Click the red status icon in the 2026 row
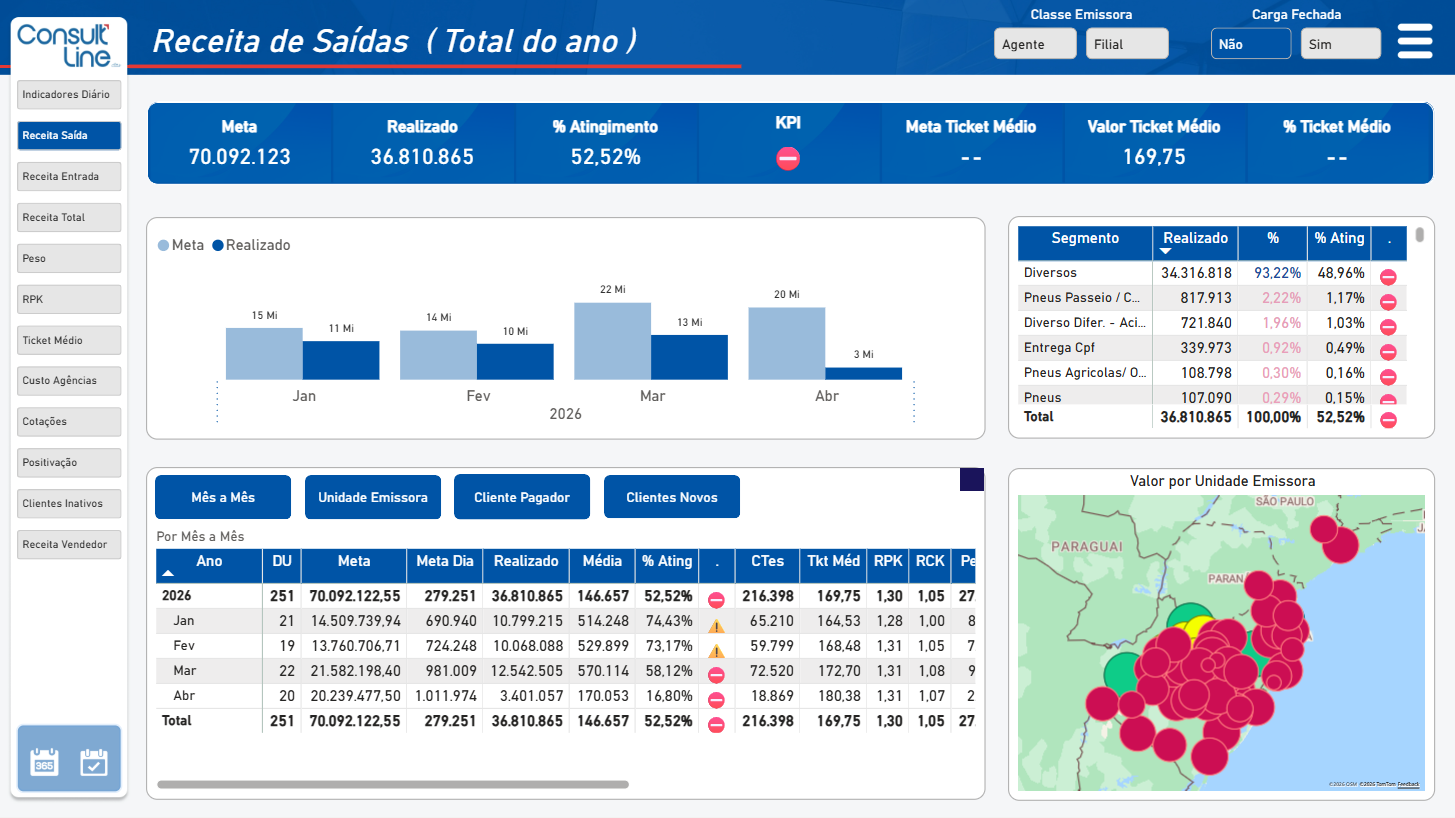The height and width of the screenshot is (818, 1455). tap(716, 600)
